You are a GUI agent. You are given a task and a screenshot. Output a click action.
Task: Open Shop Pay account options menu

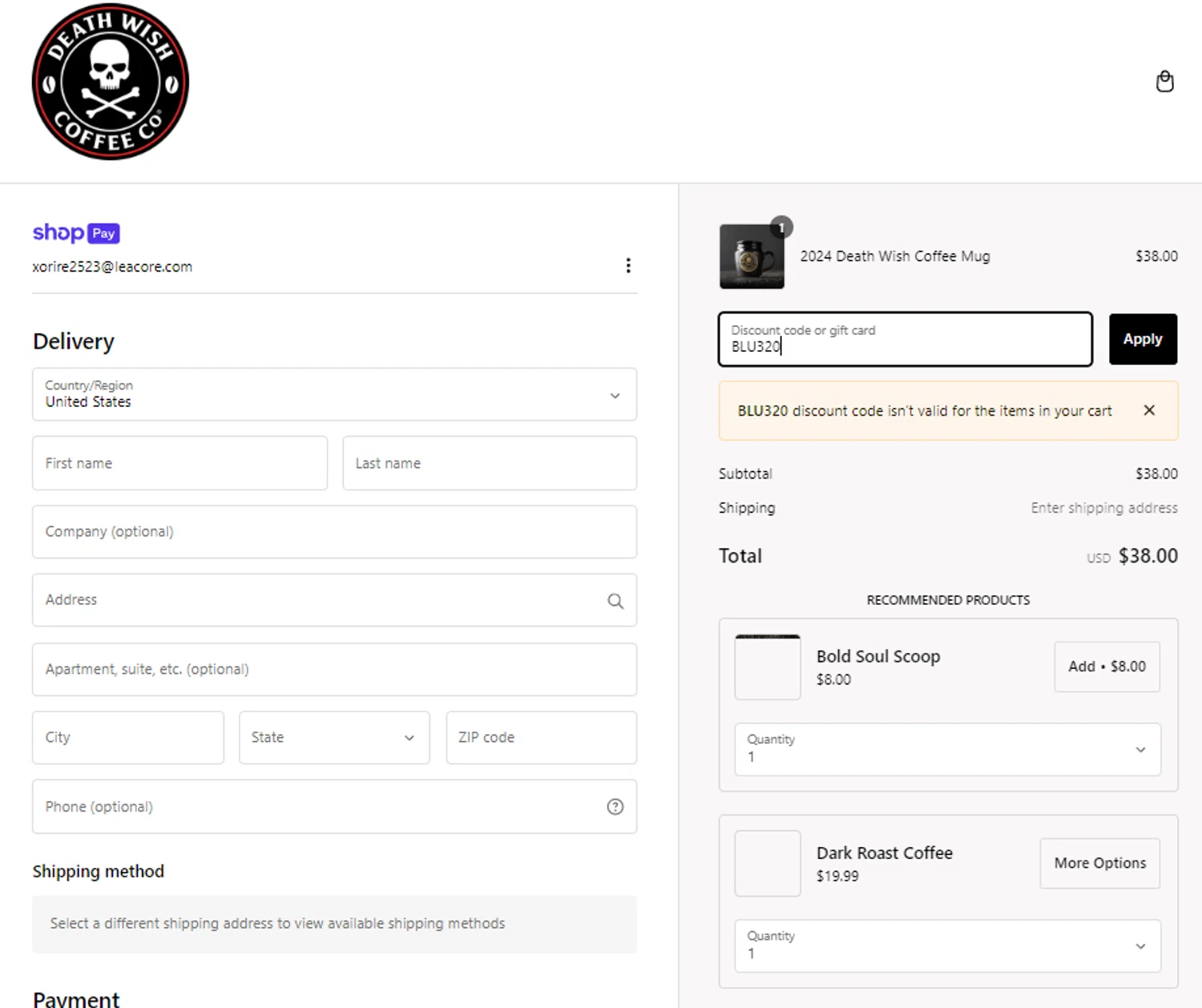(x=628, y=265)
